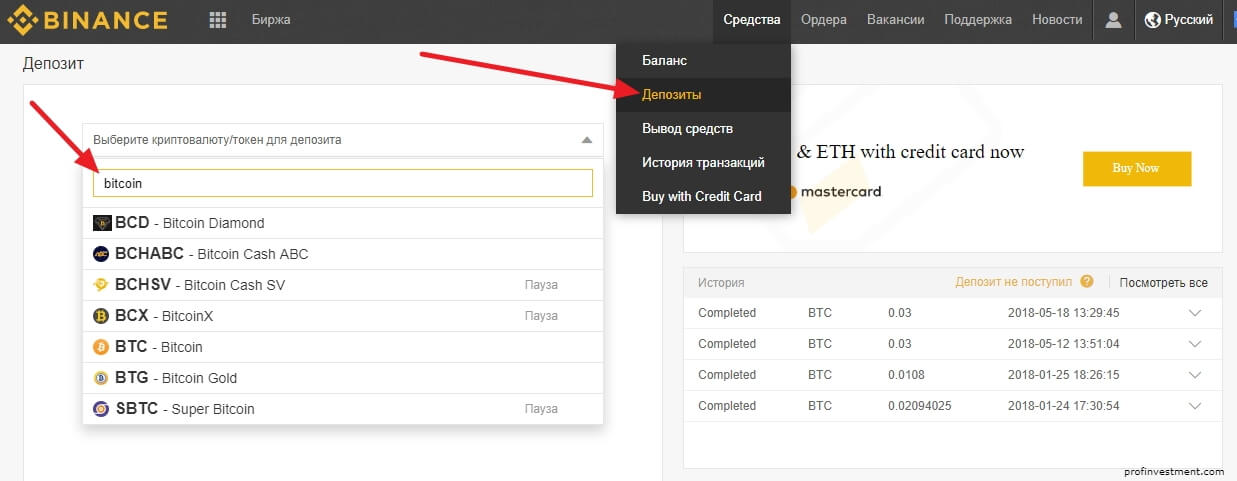
Task: Choose BCHABC - Bitcoin Cash ABC option
Action: coord(343,254)
